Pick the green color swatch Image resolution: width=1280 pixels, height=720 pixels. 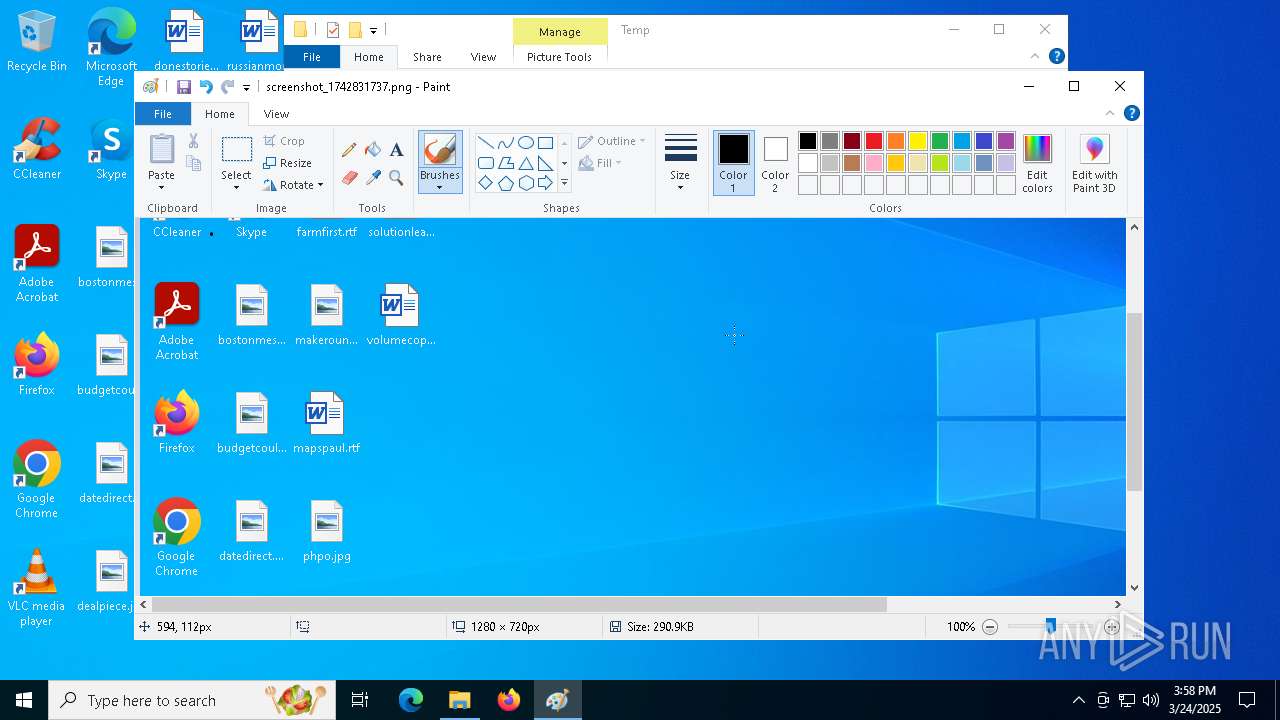[940, 141]
